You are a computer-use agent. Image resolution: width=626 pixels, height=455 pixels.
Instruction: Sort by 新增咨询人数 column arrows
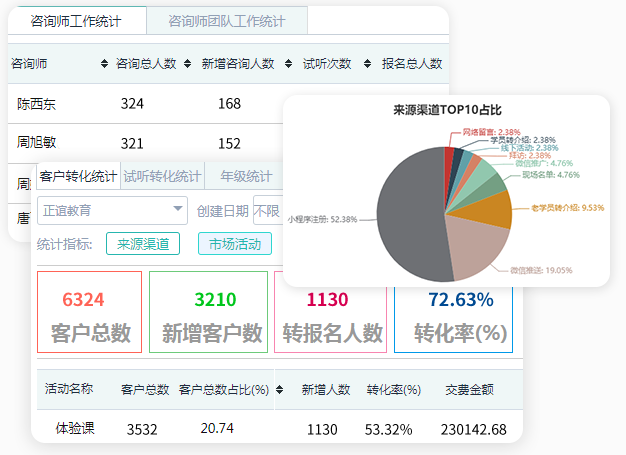[x=288, y=63]
